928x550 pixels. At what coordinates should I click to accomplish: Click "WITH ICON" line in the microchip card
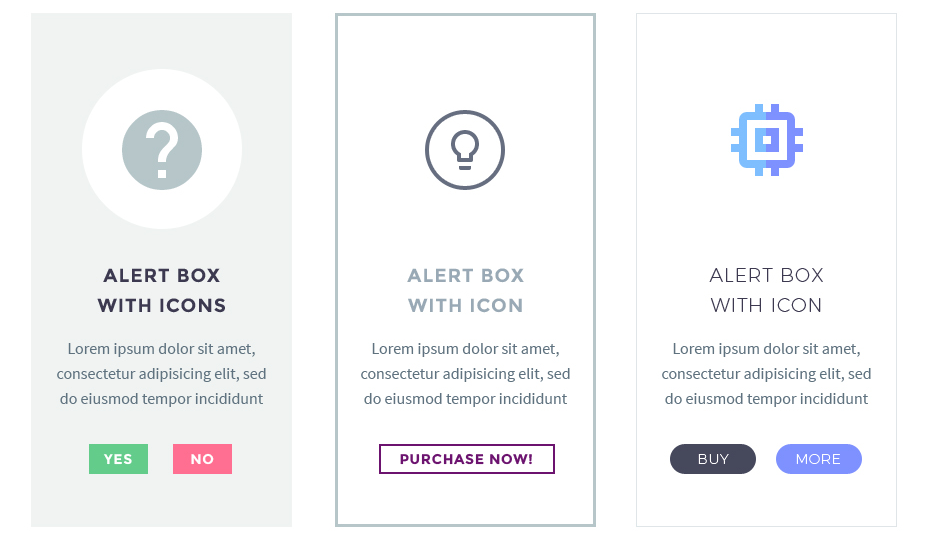(x=767, y=306)
